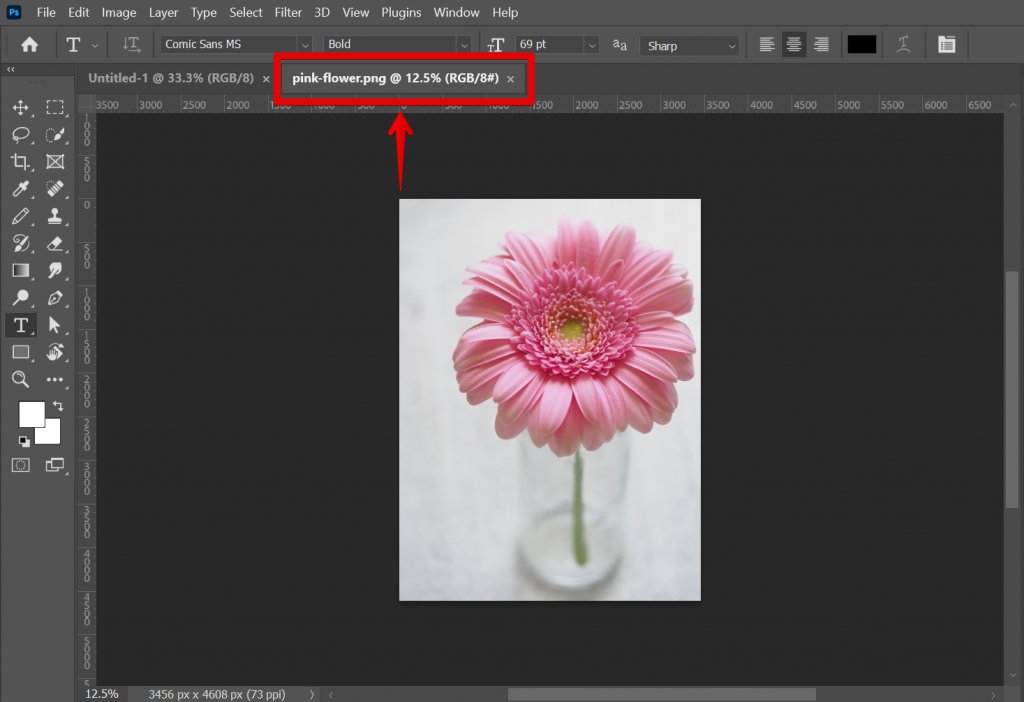Open the Sharp anti-aliasing dropdown
The width and height of the screenshot is (1024, 702).
(731, 44)
